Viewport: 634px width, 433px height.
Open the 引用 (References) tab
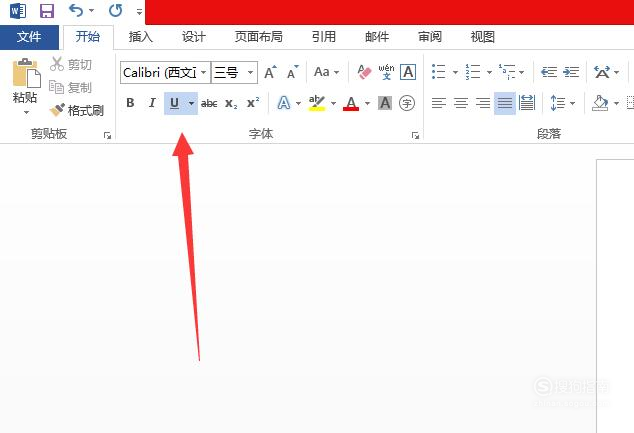[x=324, y=37]
